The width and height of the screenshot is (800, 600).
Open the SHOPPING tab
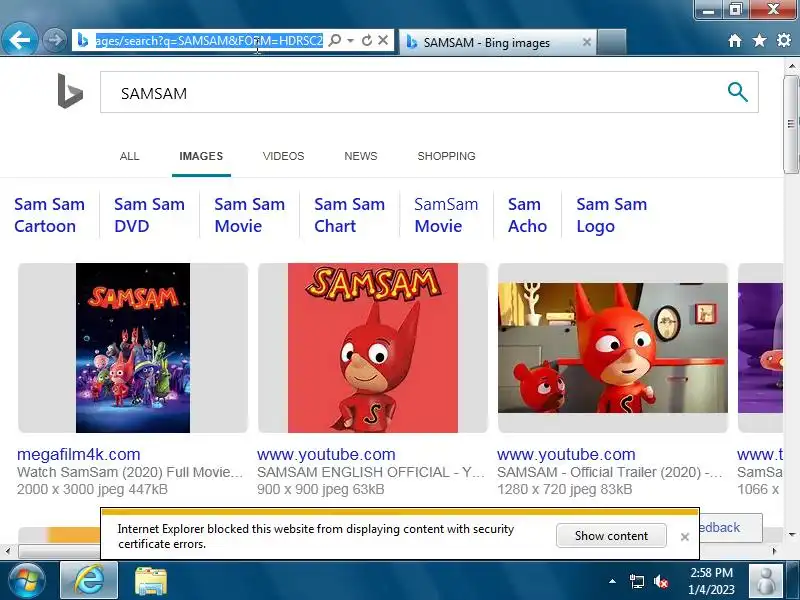446,156
